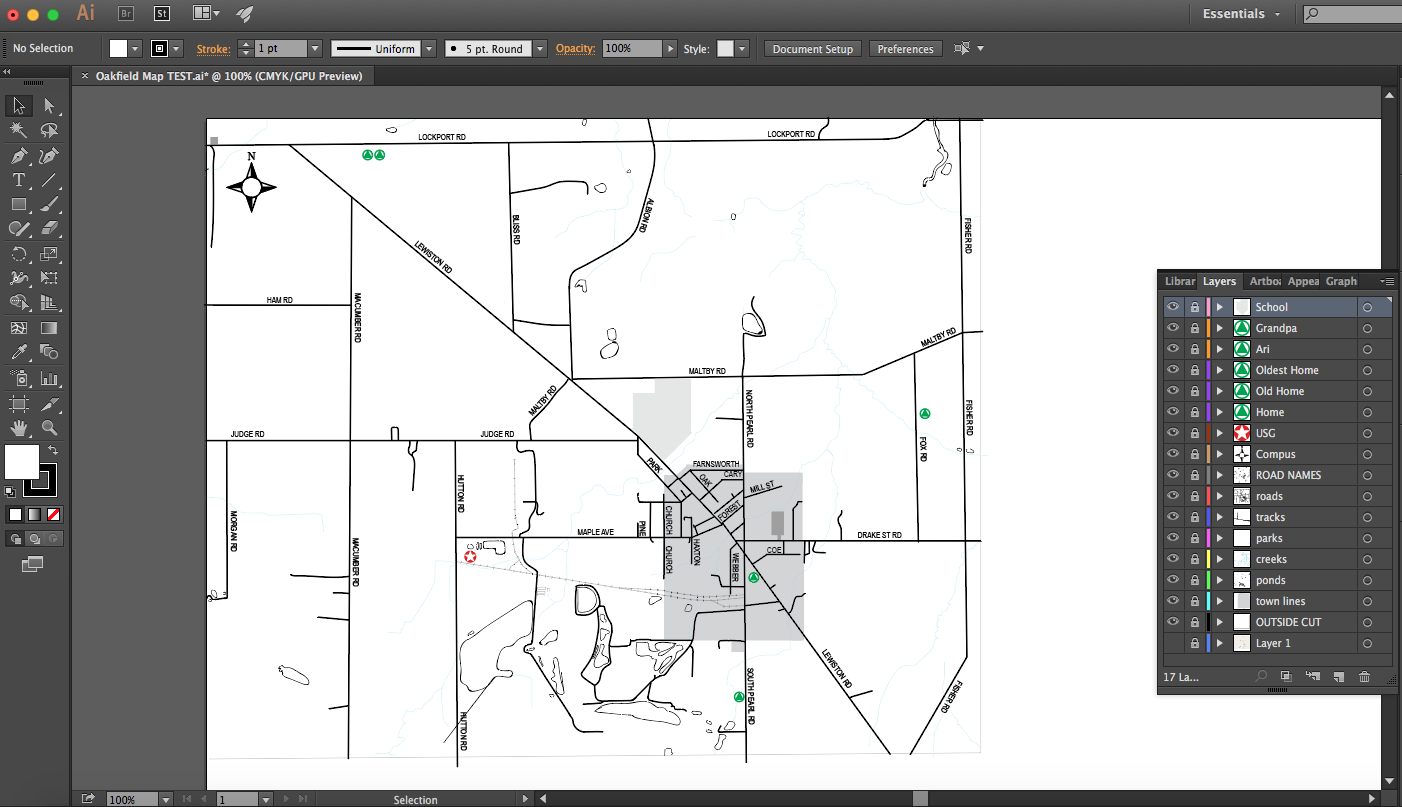Screen dimensions: 1402x807
Task: Select the Selection tool (black arrow)
Action: coord(19,106)
